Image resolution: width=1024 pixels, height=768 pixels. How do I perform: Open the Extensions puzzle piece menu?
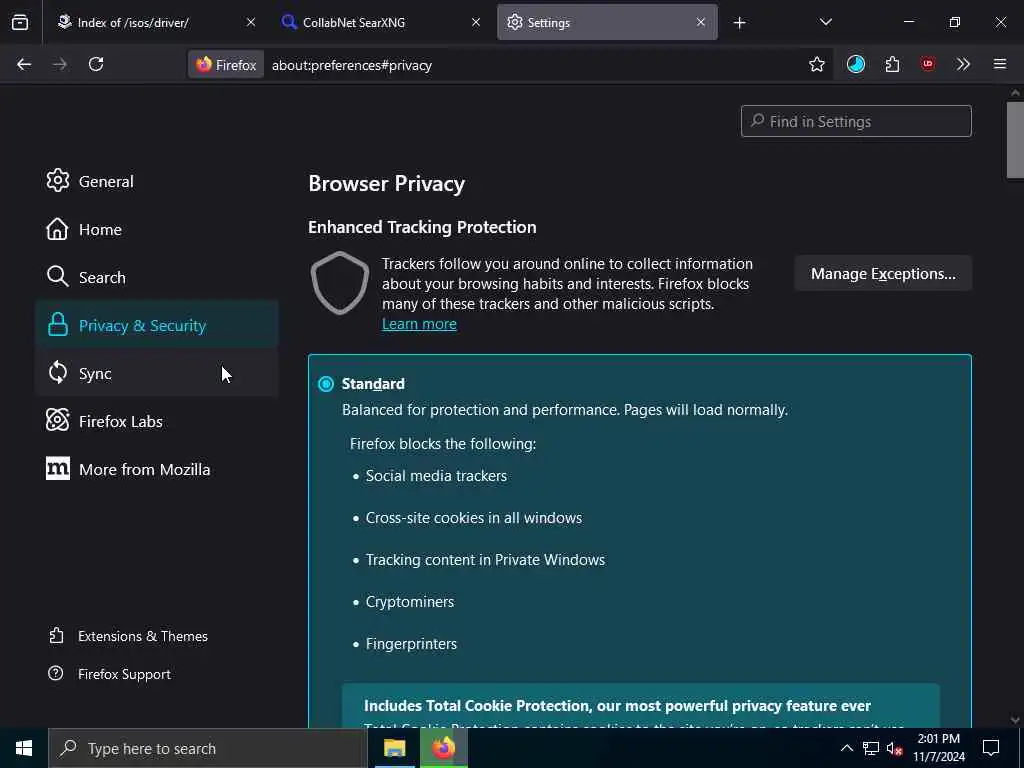[x=892, y=64]
